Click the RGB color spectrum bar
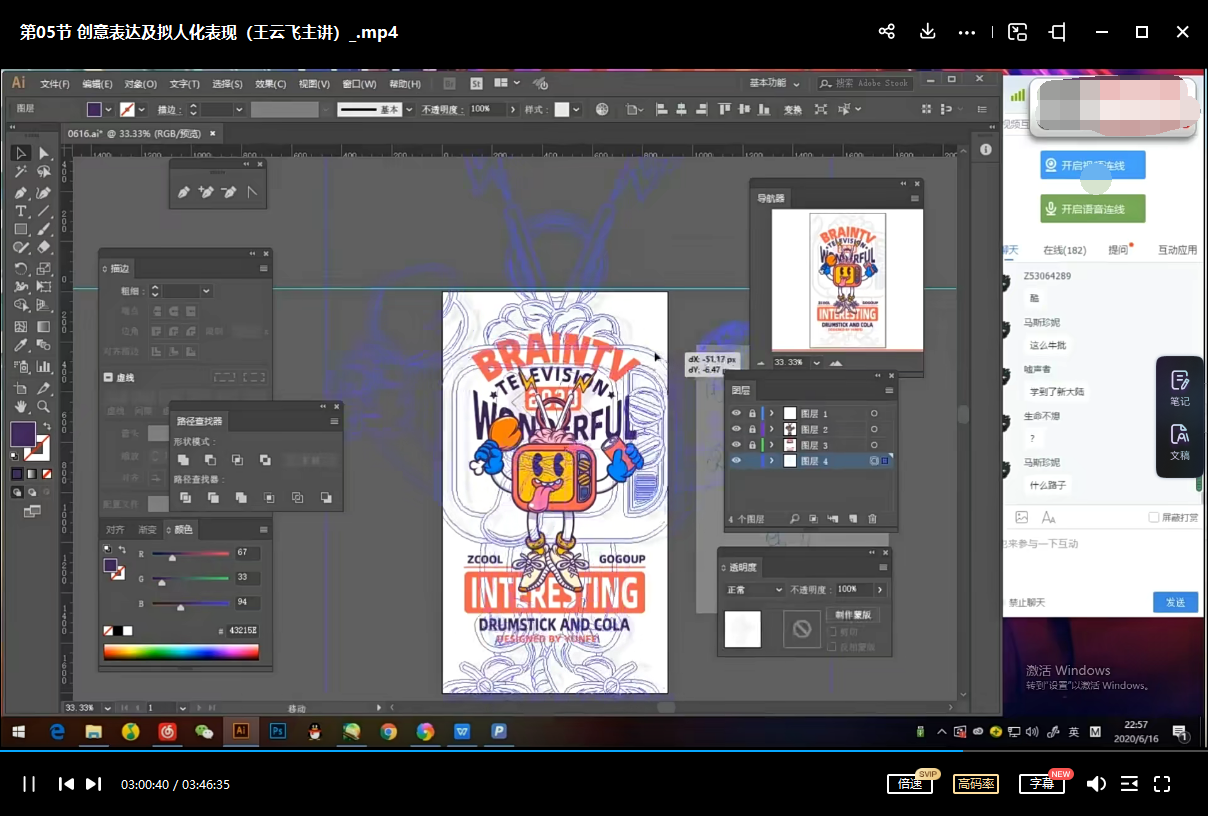This screenshot has height=816, width=1208. coord(181,652)
